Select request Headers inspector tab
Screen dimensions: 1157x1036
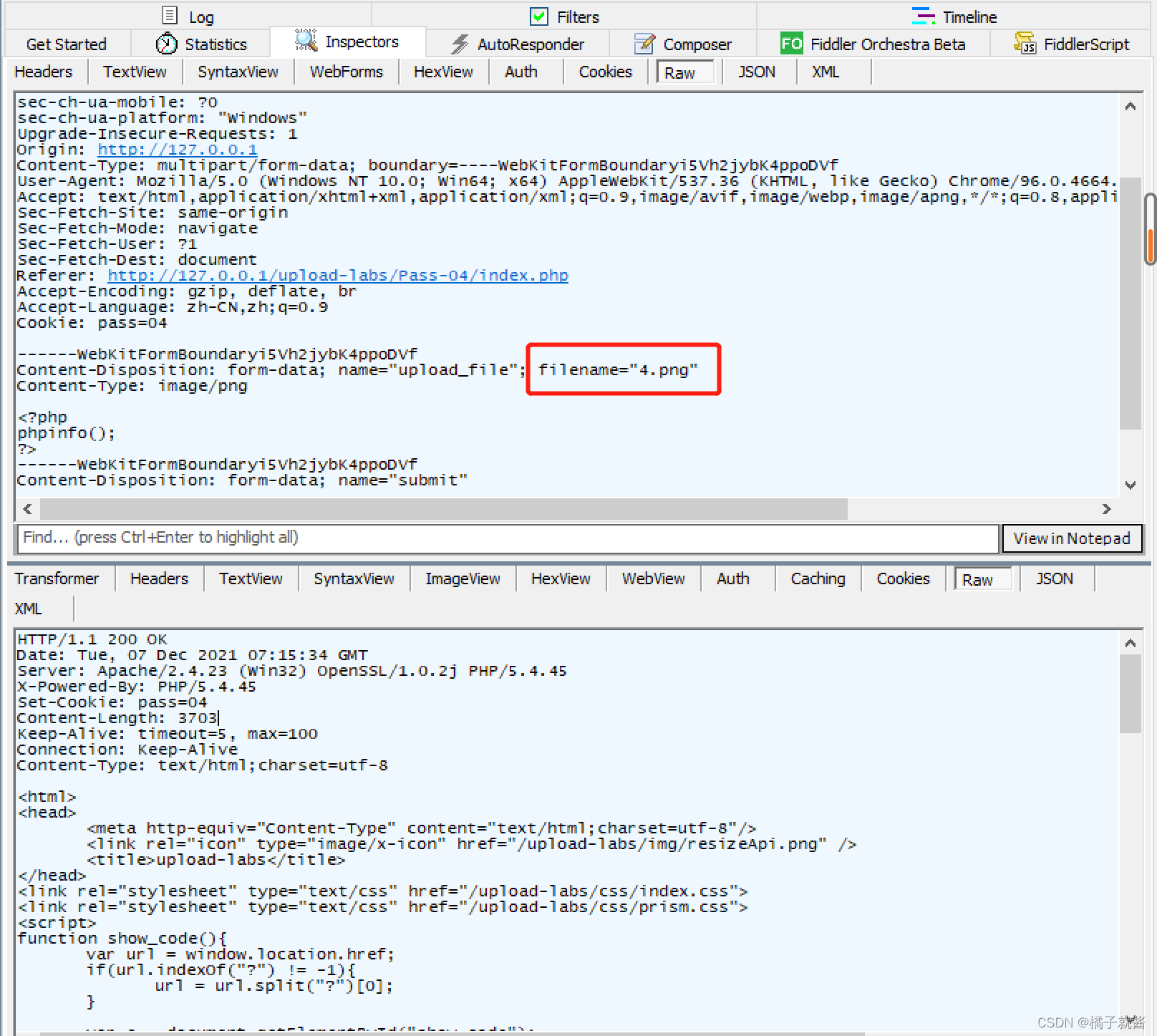pyautogui.click(x=44, y=72)
